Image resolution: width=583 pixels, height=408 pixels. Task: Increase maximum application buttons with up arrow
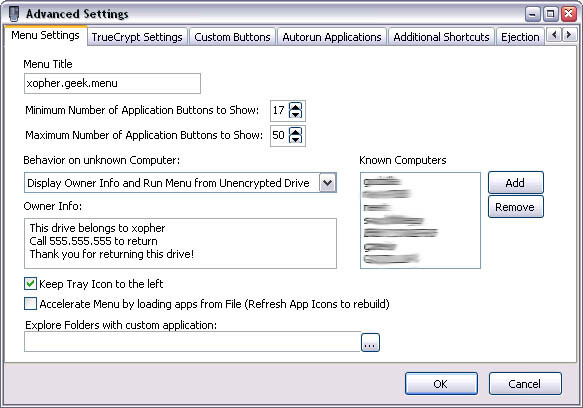(x=296, y=131)
